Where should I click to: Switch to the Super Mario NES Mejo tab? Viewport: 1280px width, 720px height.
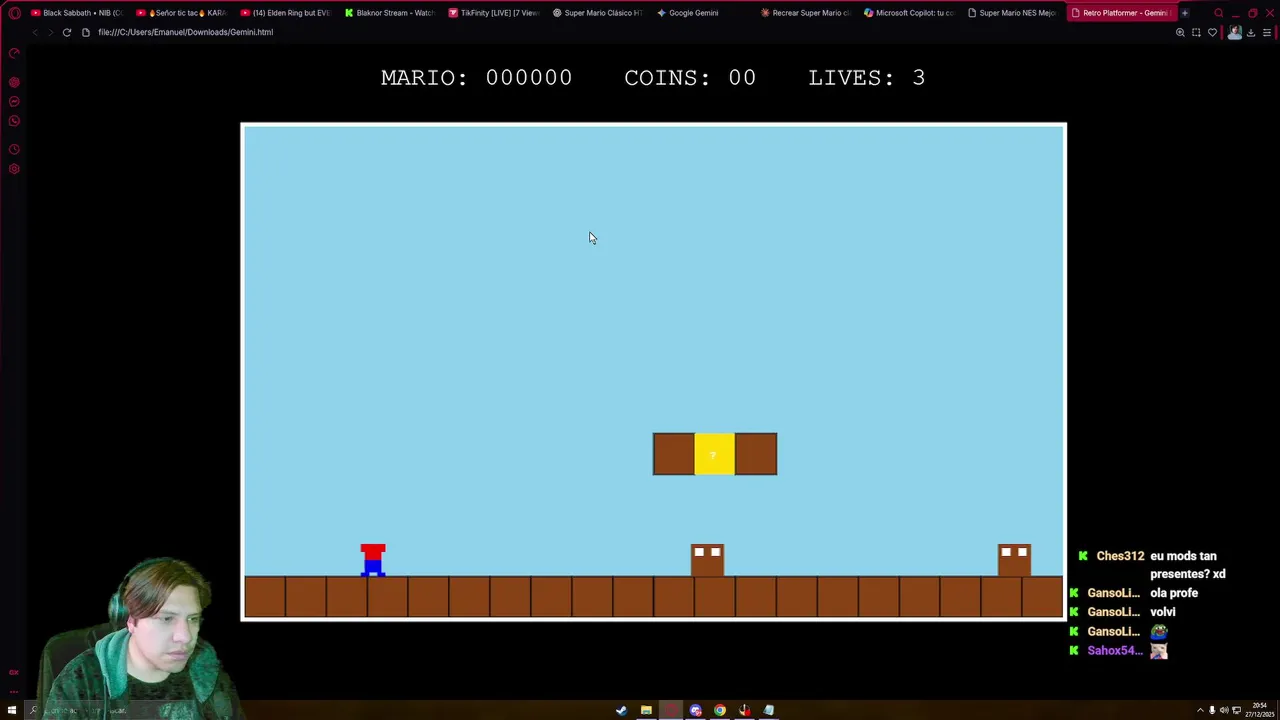pos(1013,13)
